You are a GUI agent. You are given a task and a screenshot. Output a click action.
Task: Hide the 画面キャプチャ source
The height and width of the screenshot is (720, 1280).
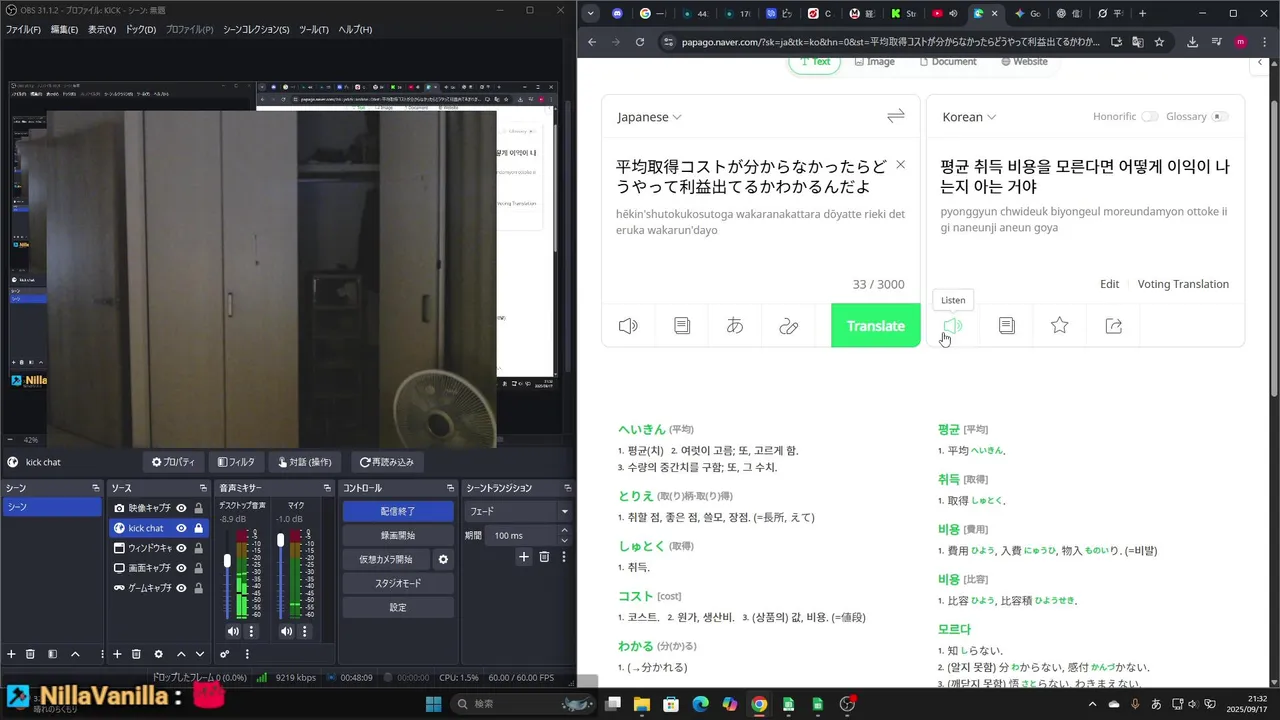182,568
